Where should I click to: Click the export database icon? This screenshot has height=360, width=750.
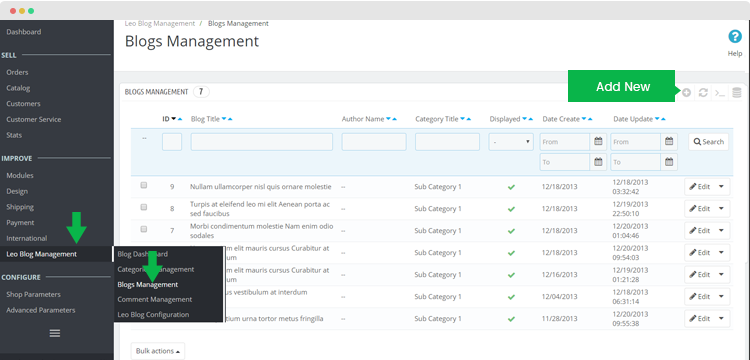point(737,93)
